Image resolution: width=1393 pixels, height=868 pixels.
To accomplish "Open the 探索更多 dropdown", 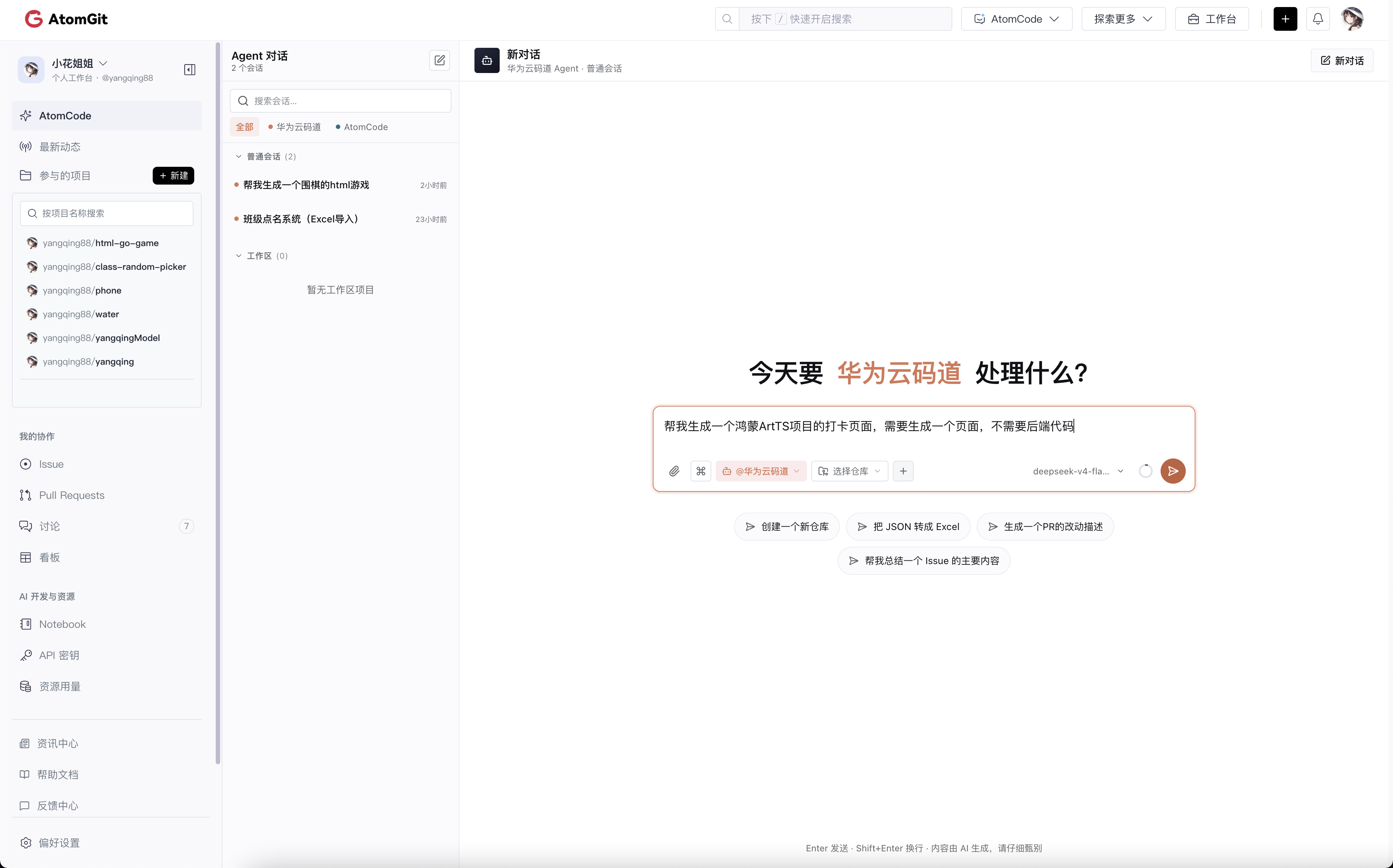I will pos(1123,19).
